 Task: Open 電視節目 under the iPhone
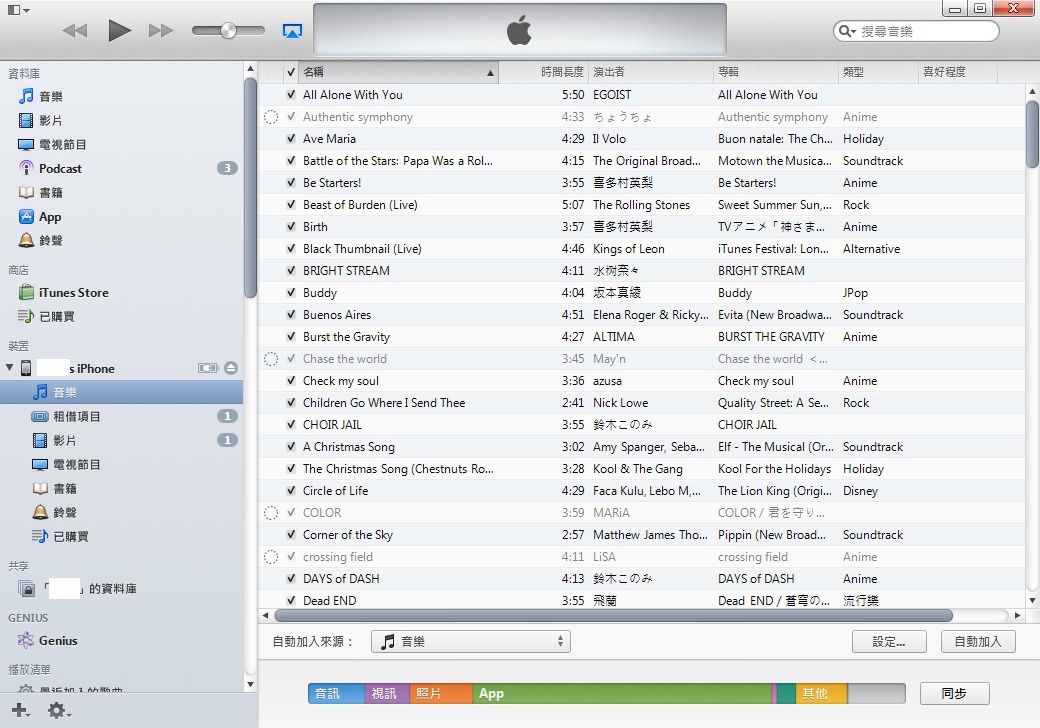coord(66,465)
